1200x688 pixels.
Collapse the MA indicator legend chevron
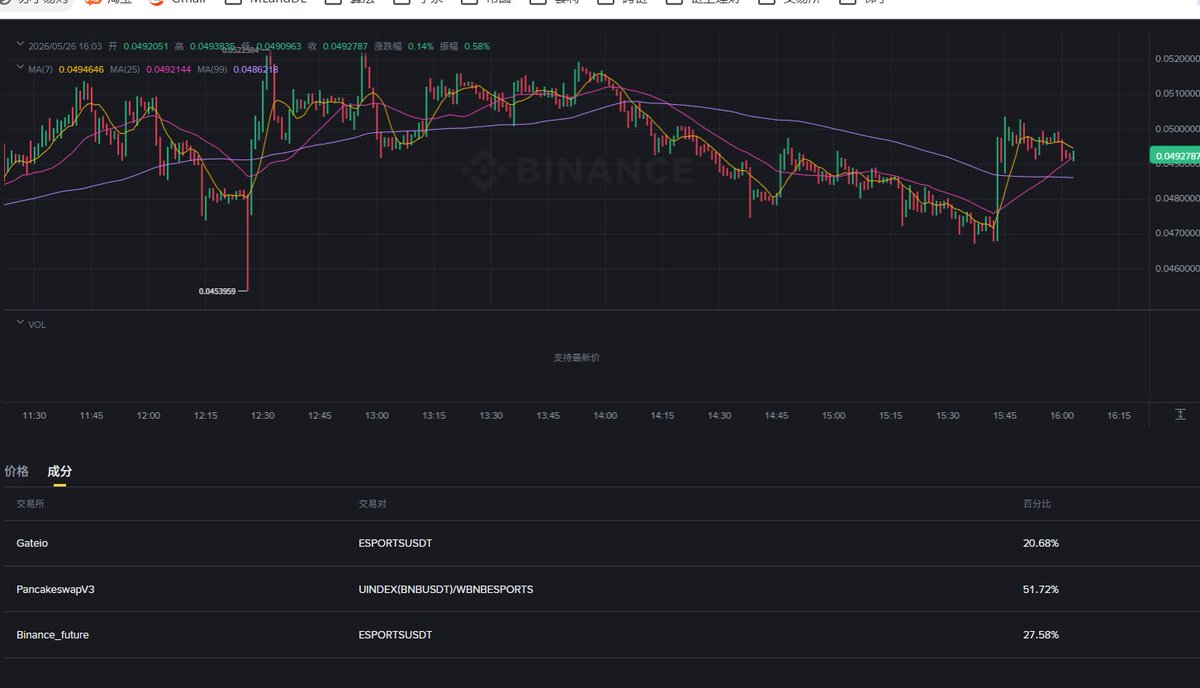coord(20,69)
